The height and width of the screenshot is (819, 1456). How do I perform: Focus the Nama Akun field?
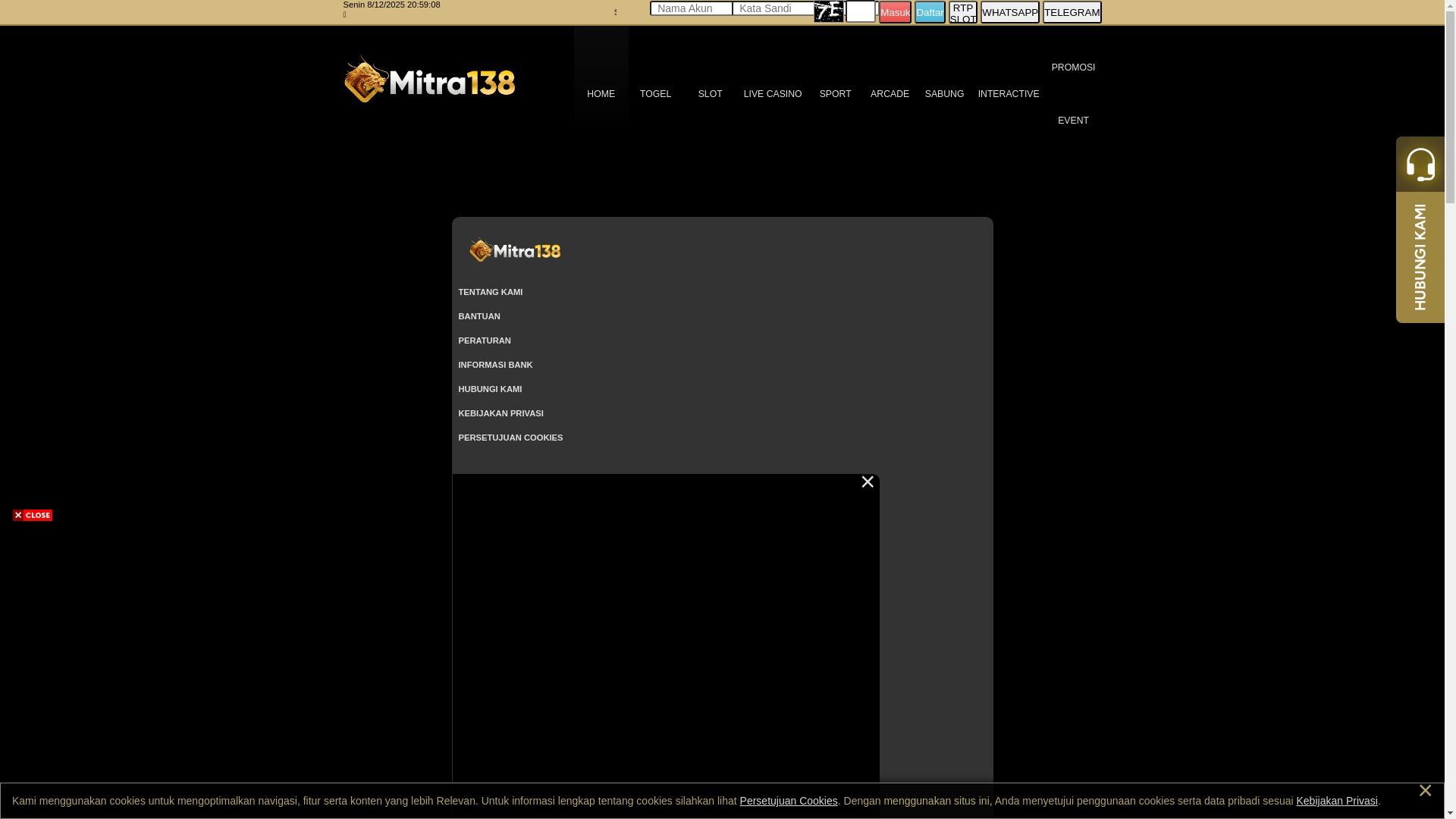[x=691, y=8]
